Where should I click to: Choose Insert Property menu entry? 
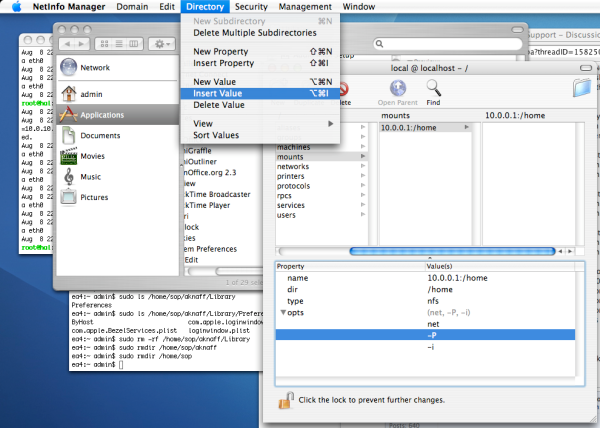point(260,63)
